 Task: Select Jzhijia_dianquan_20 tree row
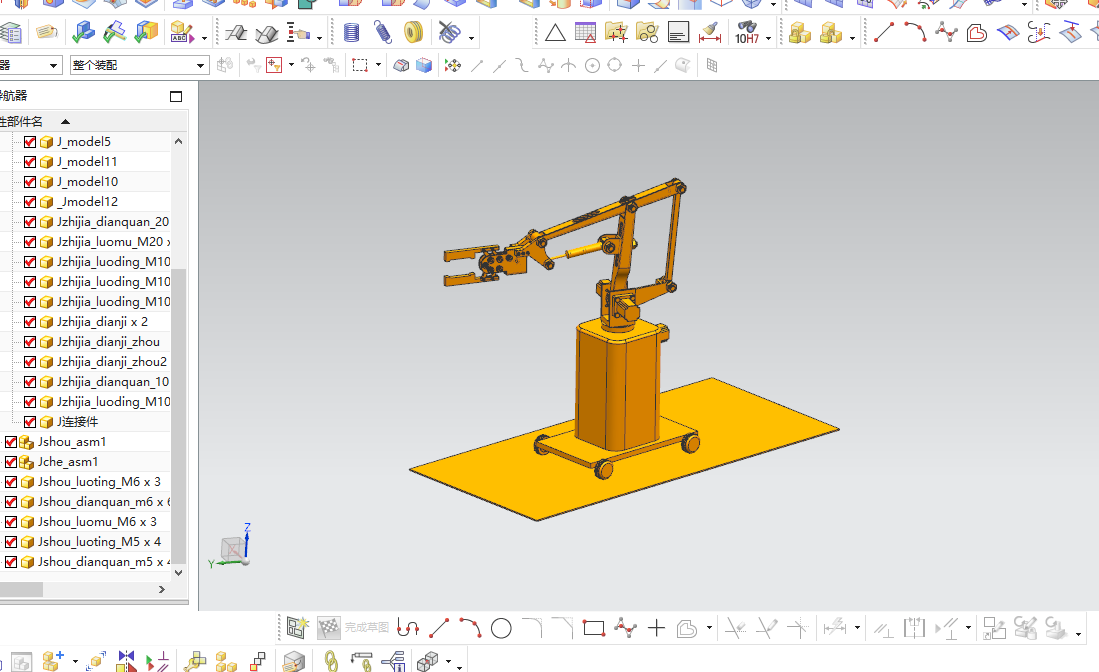(x=112, y=222)
